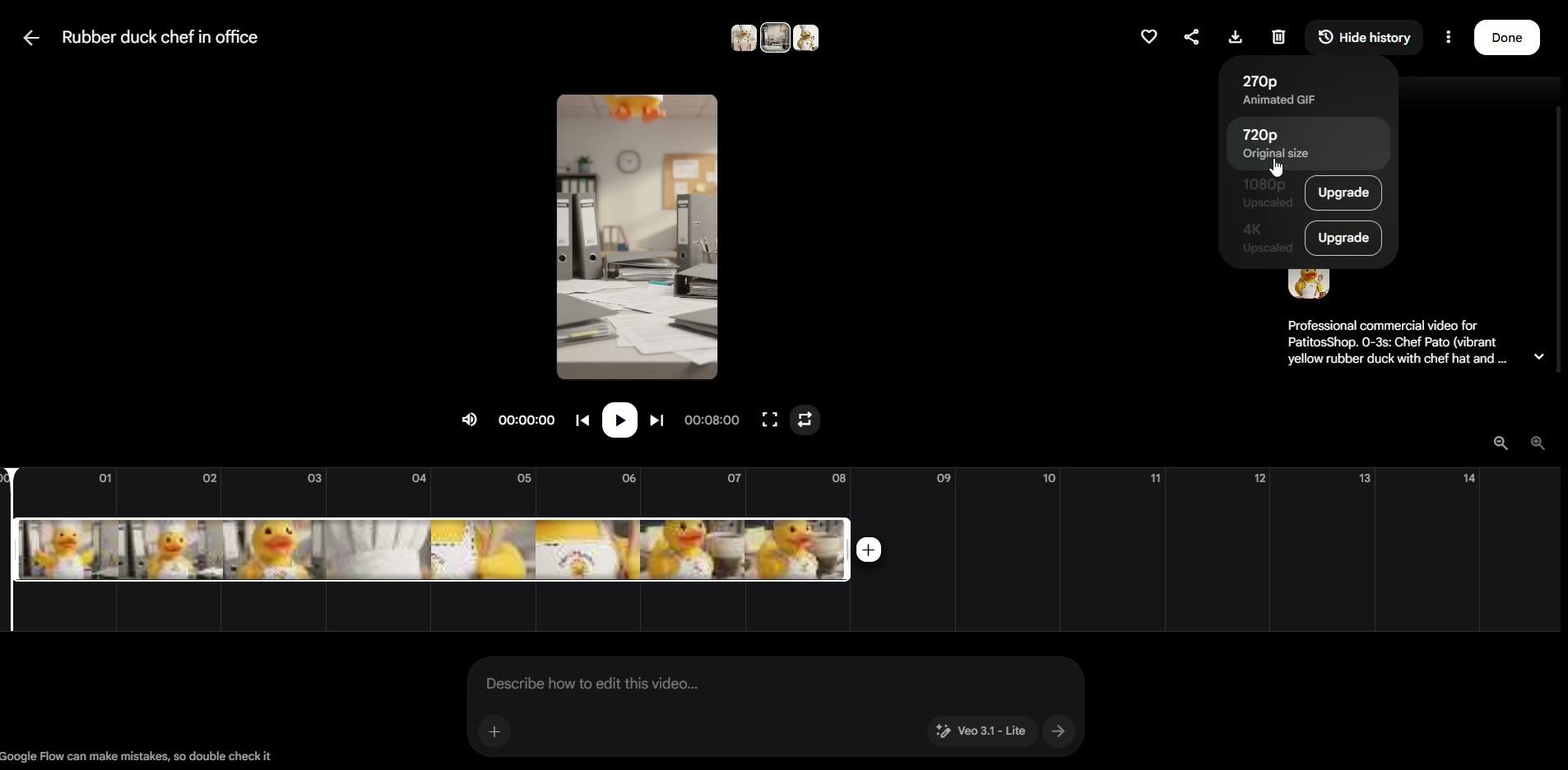Zoom in the timeline
Viewport: 1568px width, 770px height.
pyautogui.click(x=1538, y=443)
